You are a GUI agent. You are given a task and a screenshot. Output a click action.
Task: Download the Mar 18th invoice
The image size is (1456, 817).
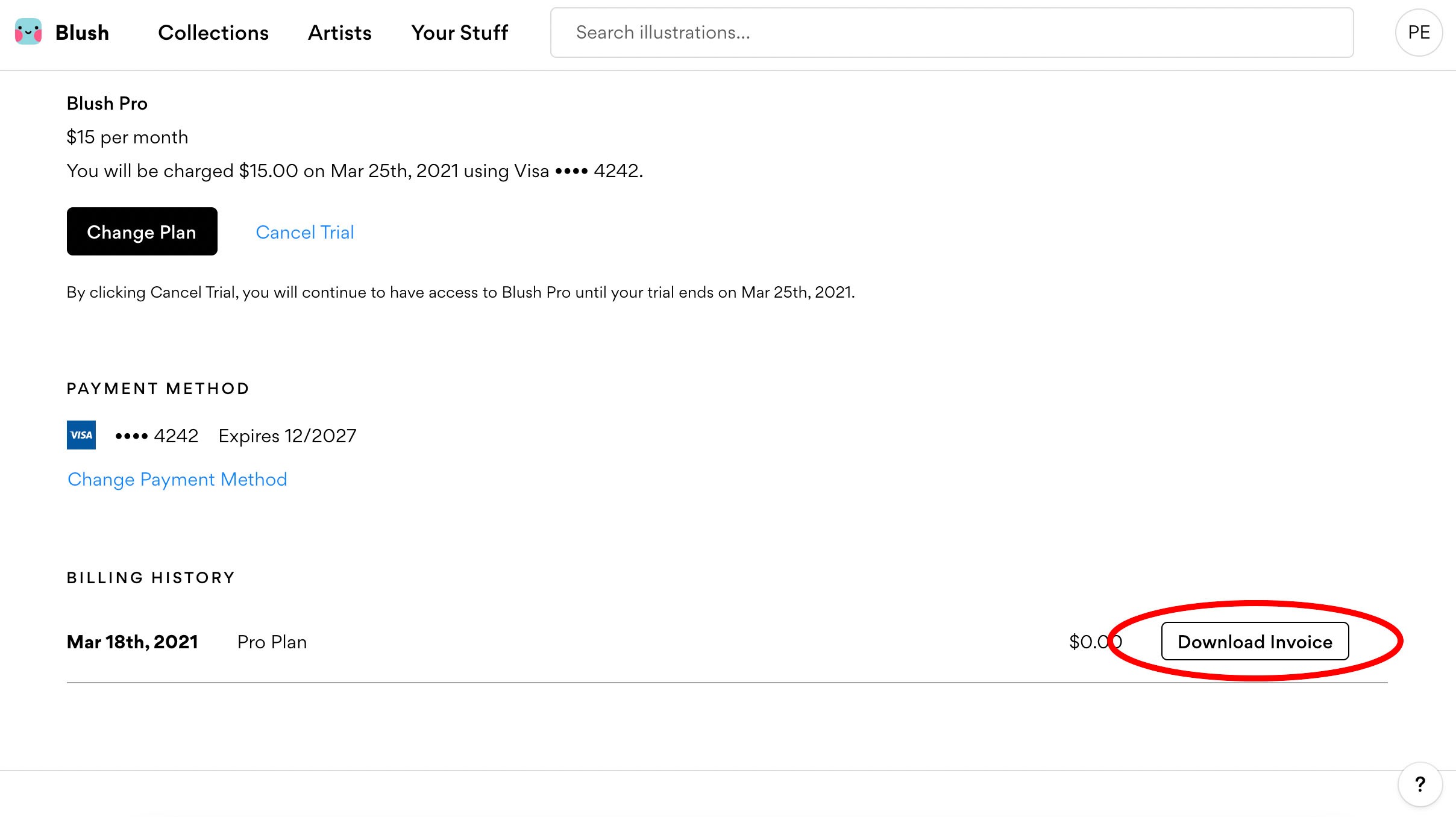(1254, 642)
